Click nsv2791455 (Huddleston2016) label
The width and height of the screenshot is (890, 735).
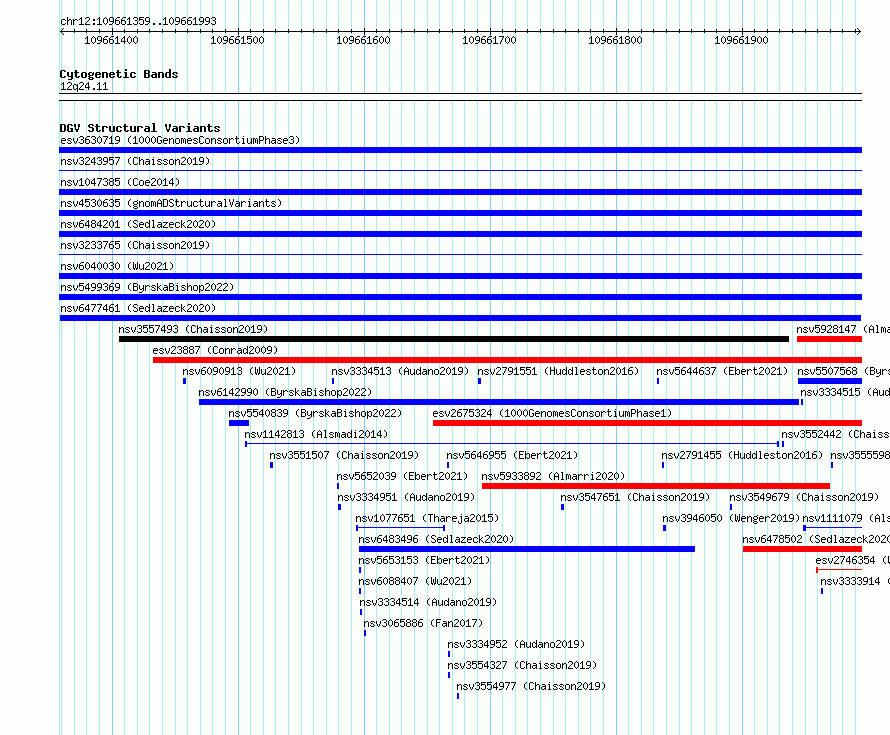tap(742, 455)
